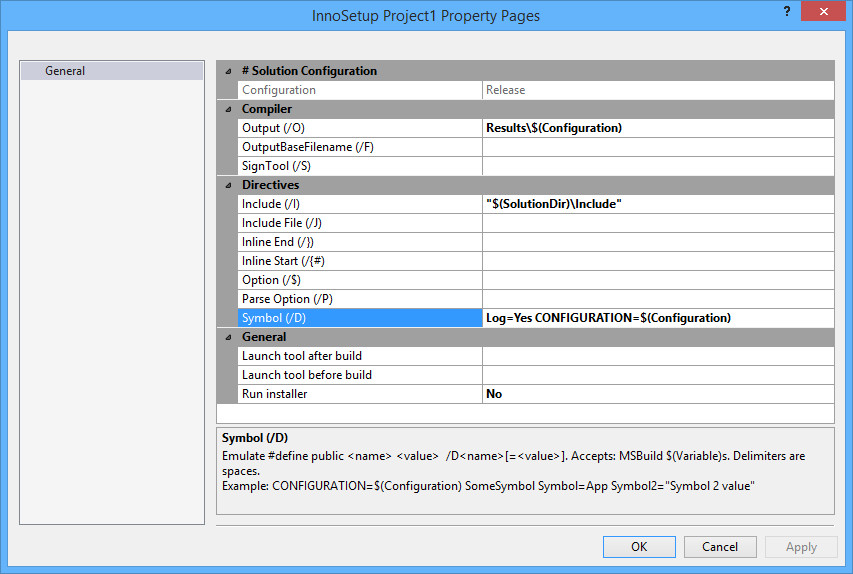Click the Emulate #define description text
This screenshot has width=853, height=574.
514,464
